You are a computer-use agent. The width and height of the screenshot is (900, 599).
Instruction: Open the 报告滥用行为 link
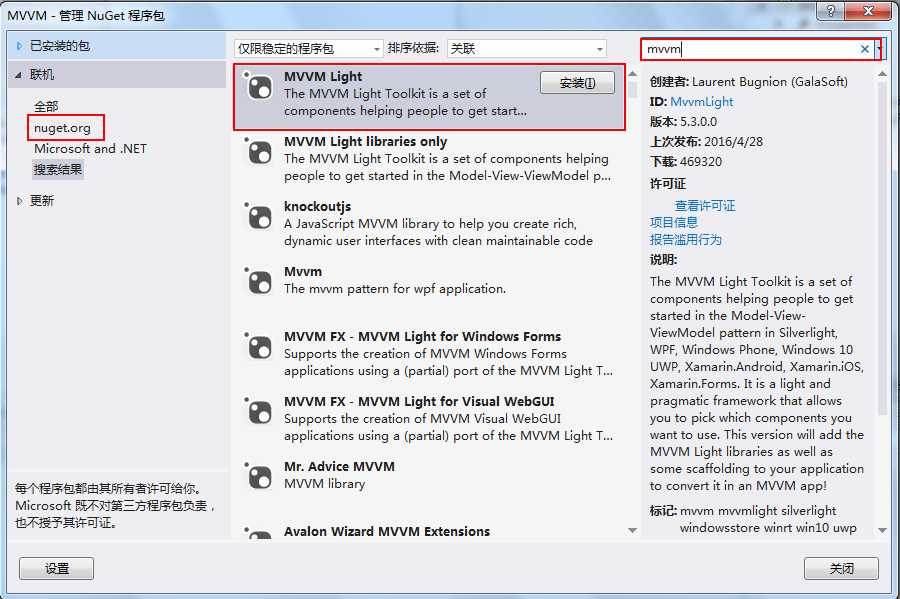(686, 240)
